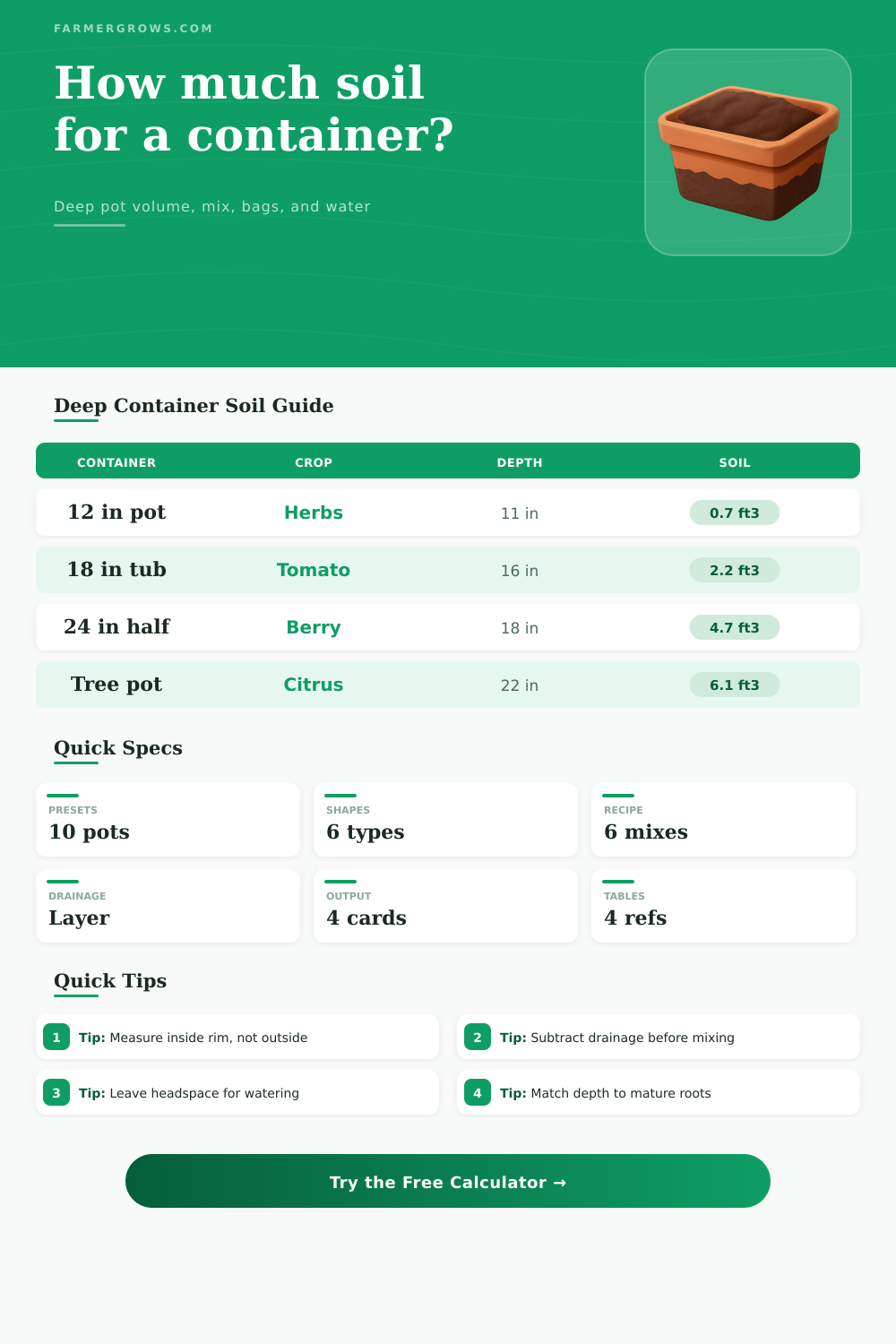The width and height of the screenshot is (896, 1344).
Task: Click the '24 in half' cell
Action: pyautogui.click(x=116, y=627)
